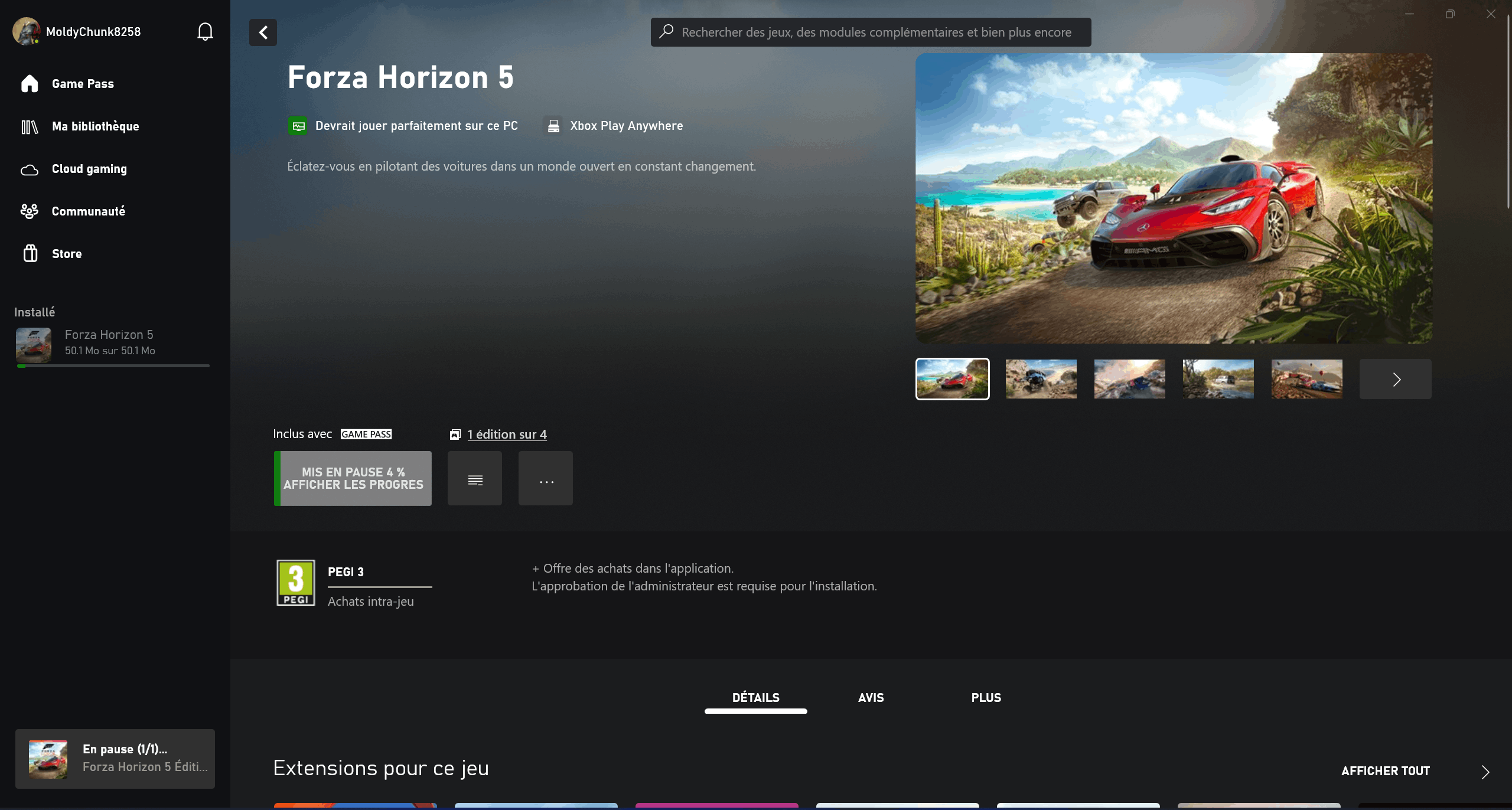Click the editions icon beside link
This screenshot has height=810, width=1512.
click(x=455, y=435)
